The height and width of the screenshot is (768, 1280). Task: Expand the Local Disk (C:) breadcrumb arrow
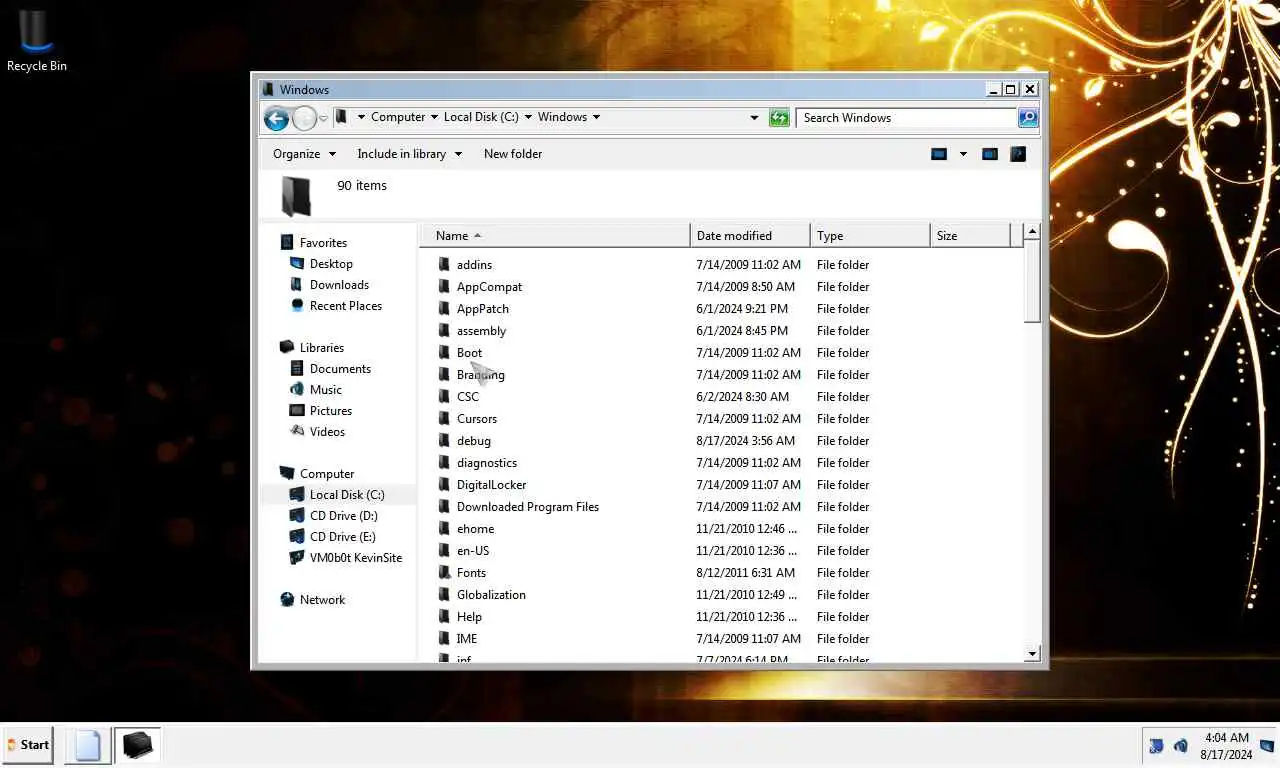[x=528, y=117]
